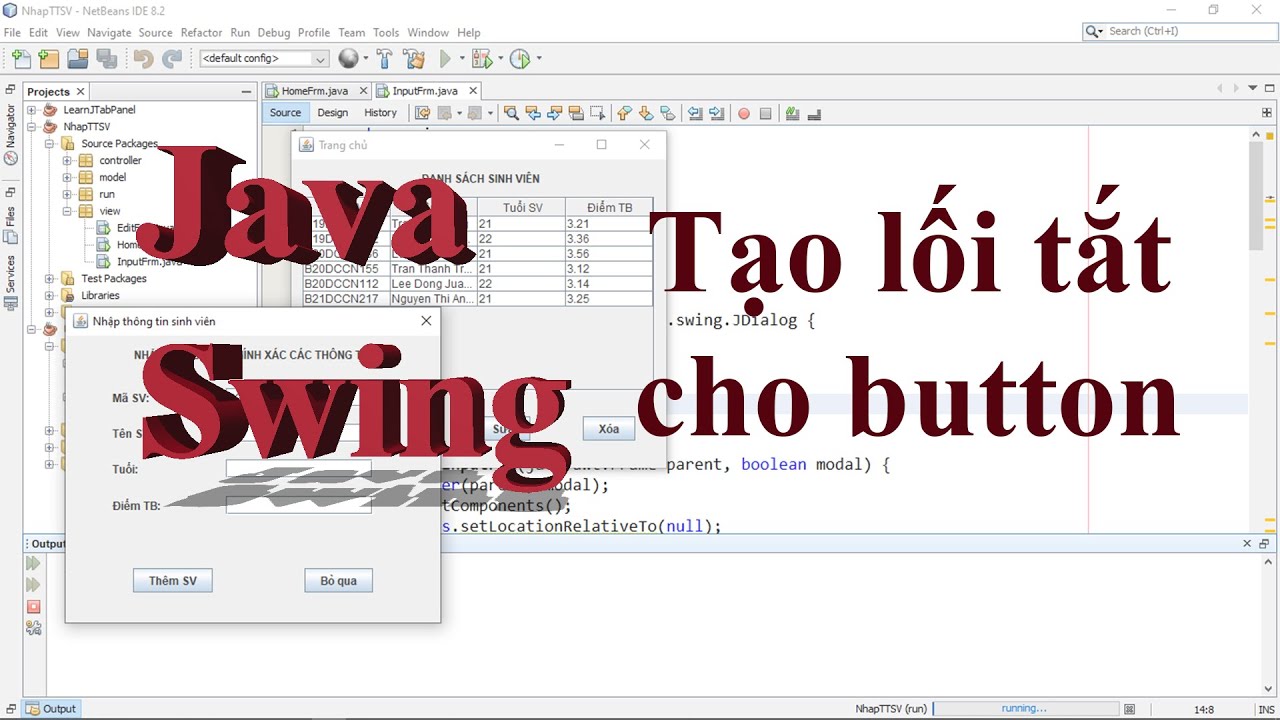
Task: Click the Shift Line Right icon
Action: click(x=716, y=113)
